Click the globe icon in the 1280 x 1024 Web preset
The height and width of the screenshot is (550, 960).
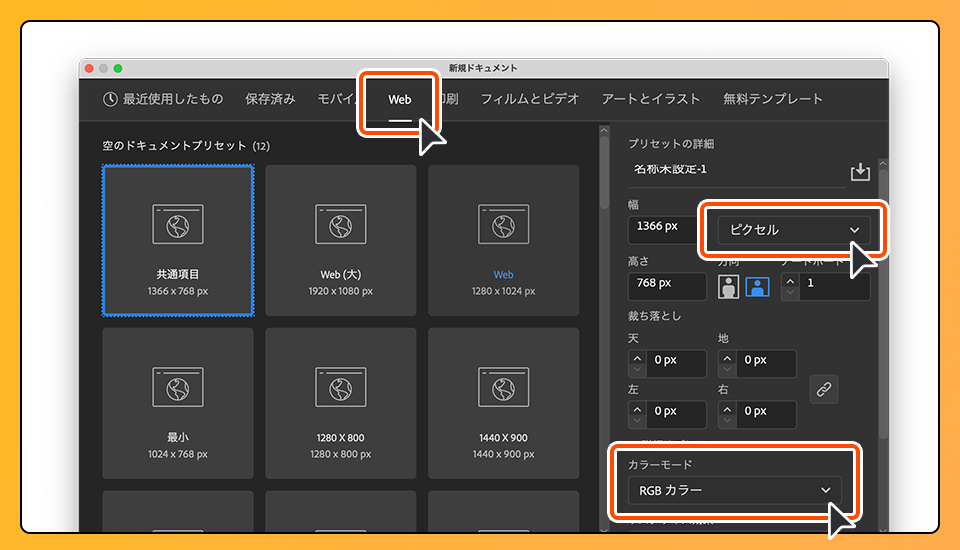click(x=503, y=225)
